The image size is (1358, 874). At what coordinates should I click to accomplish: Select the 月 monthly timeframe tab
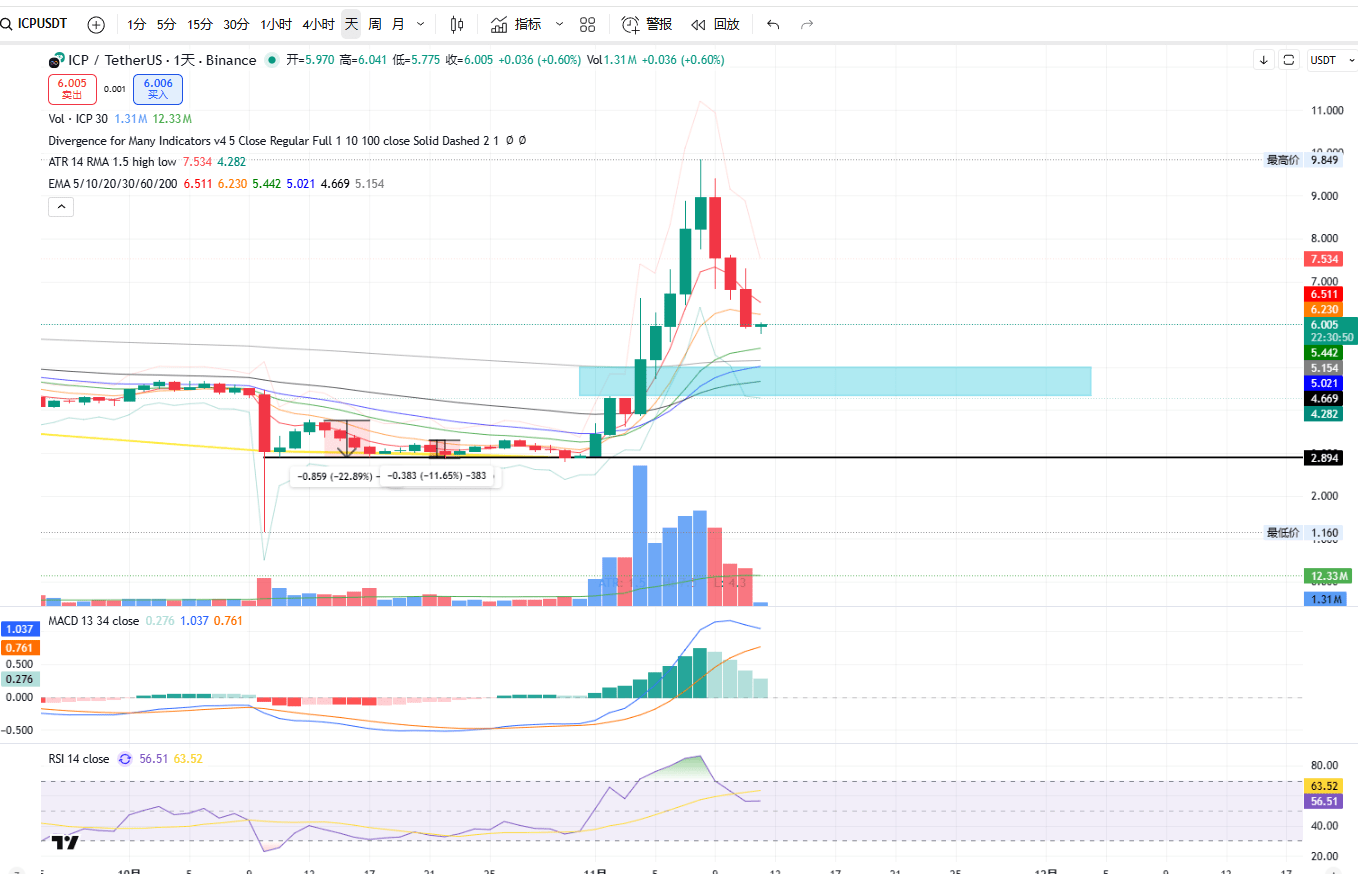point(398,24)
